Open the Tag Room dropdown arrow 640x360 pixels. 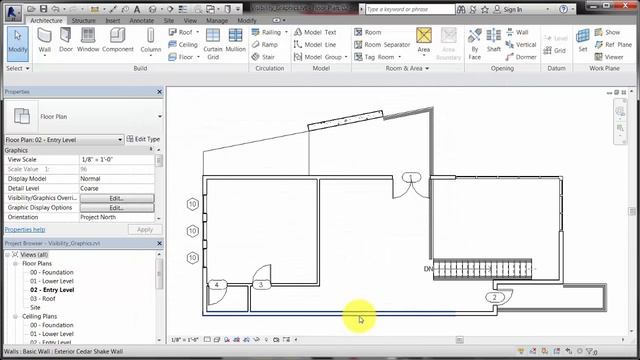400,57
